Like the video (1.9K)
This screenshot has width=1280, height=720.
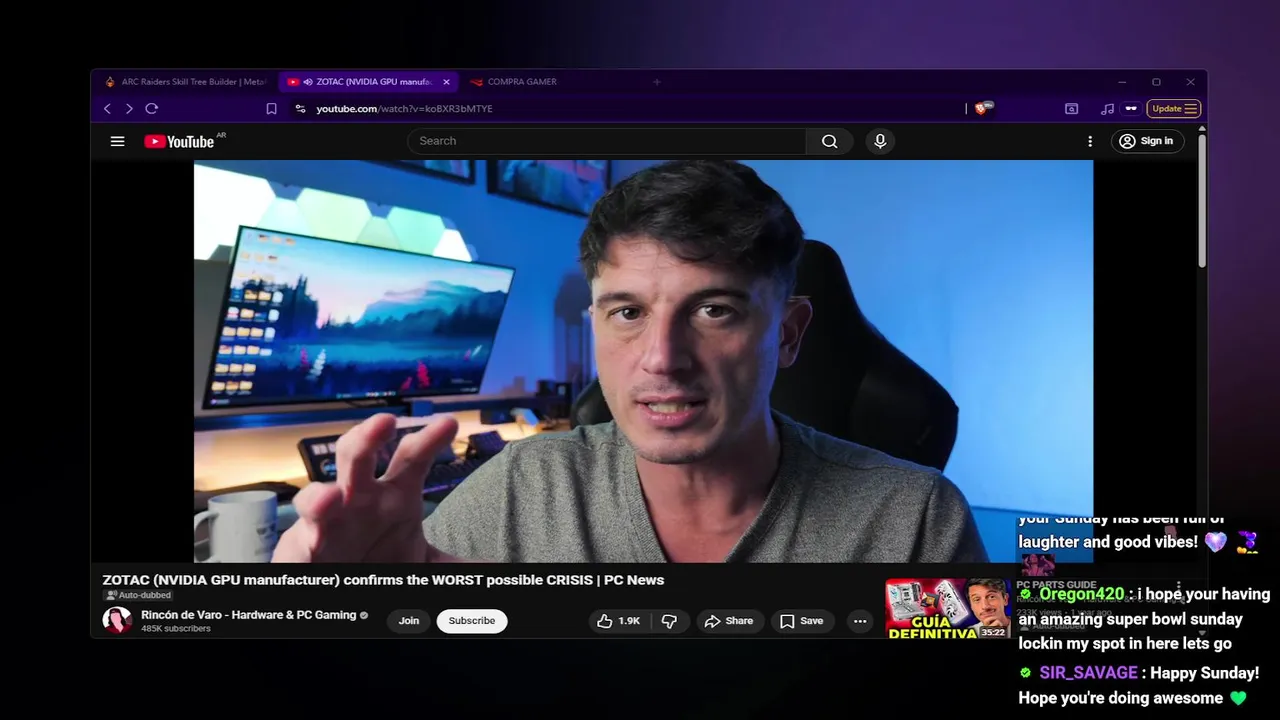[x=618, y=621]
